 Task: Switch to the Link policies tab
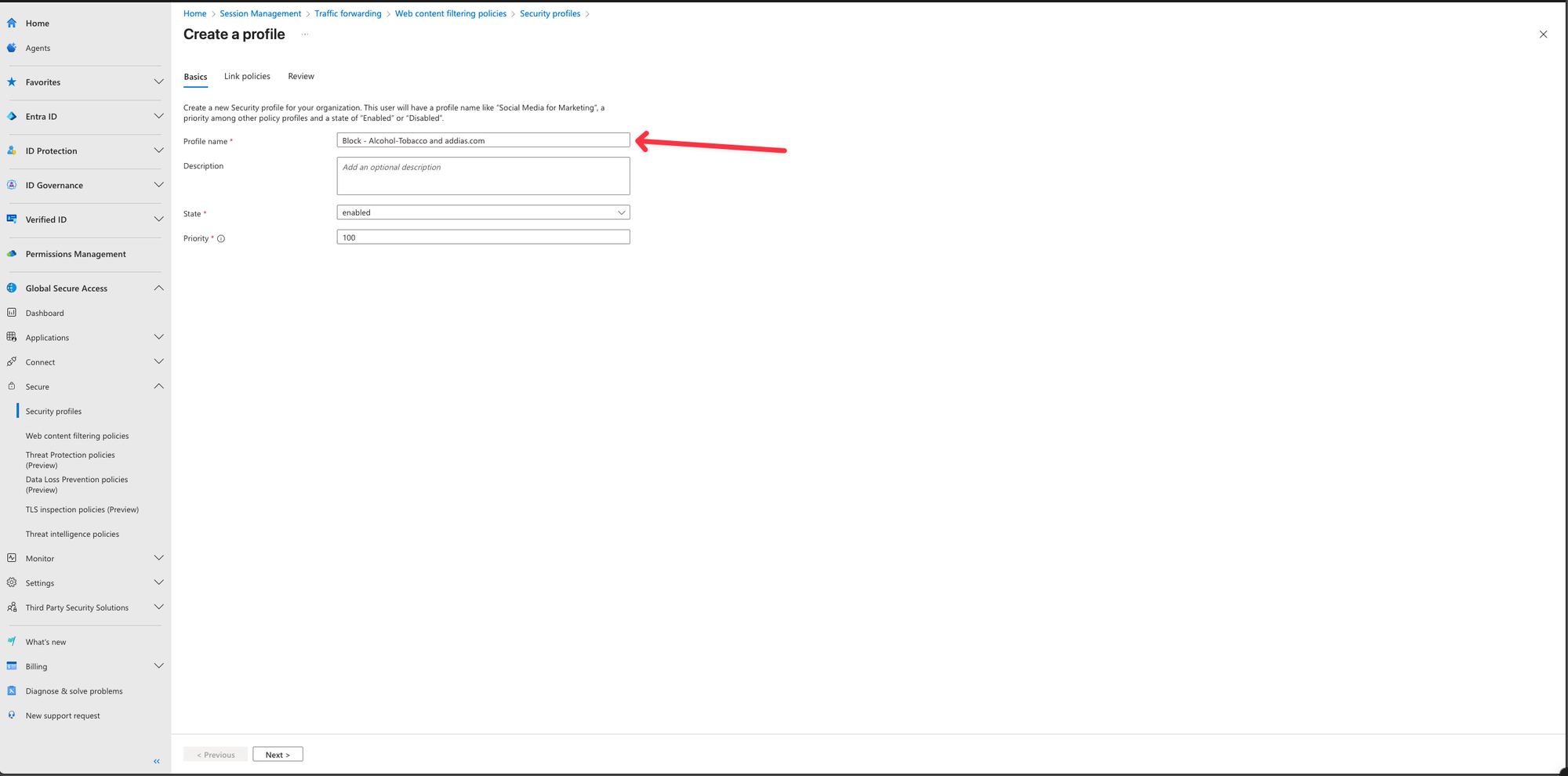click(x=247, y=77)
